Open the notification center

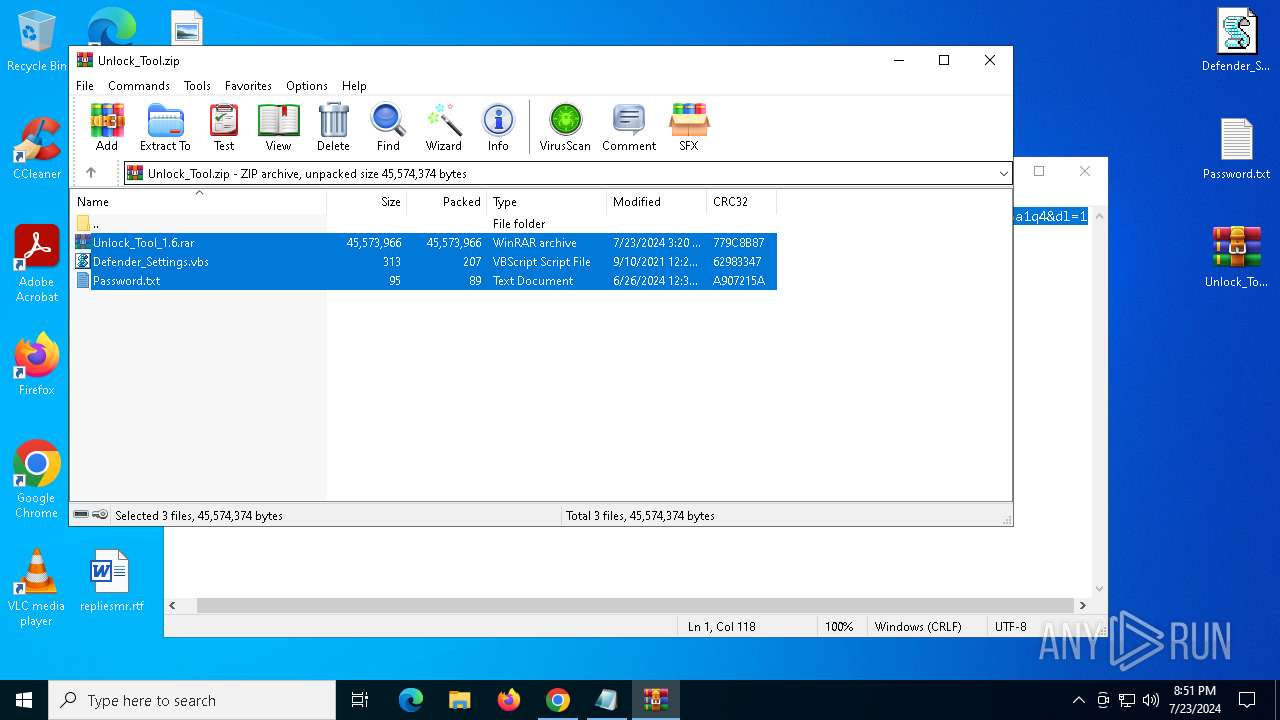click(x=1247, y=700)
